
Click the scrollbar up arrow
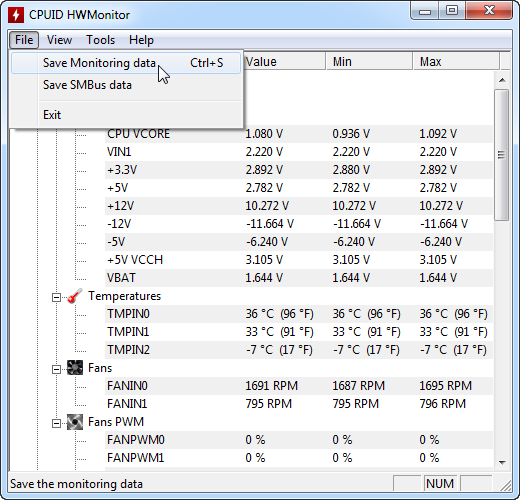(502, 80)
